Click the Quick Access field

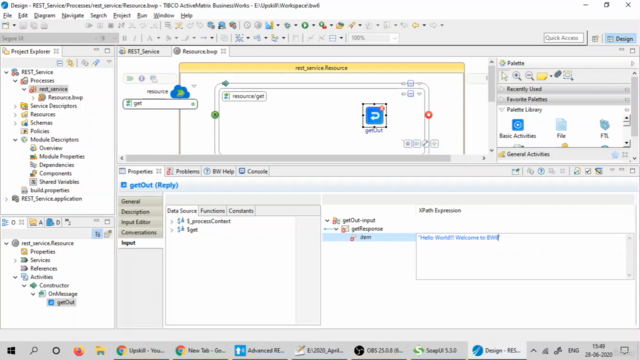tap(563, 38)
